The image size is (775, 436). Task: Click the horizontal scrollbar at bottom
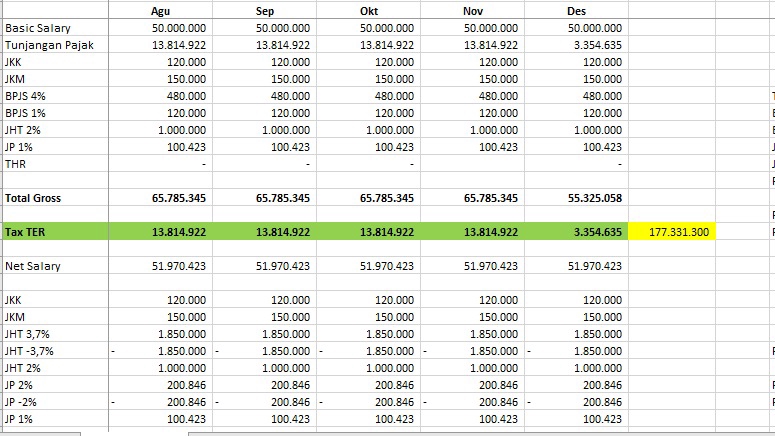(x=481, y=434)
